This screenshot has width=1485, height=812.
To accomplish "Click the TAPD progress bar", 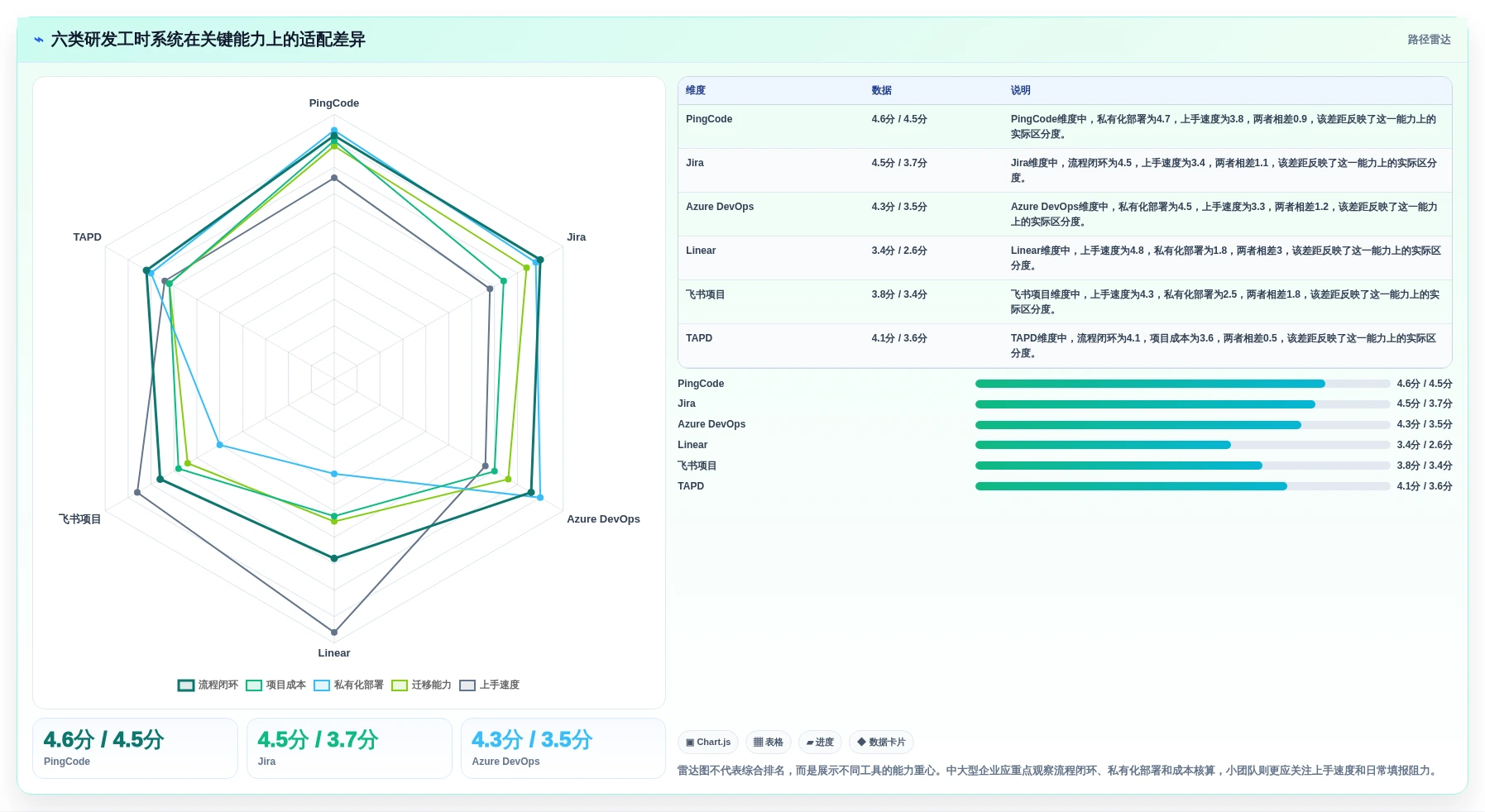I will pyautogui.click(x=1182, y=486).
